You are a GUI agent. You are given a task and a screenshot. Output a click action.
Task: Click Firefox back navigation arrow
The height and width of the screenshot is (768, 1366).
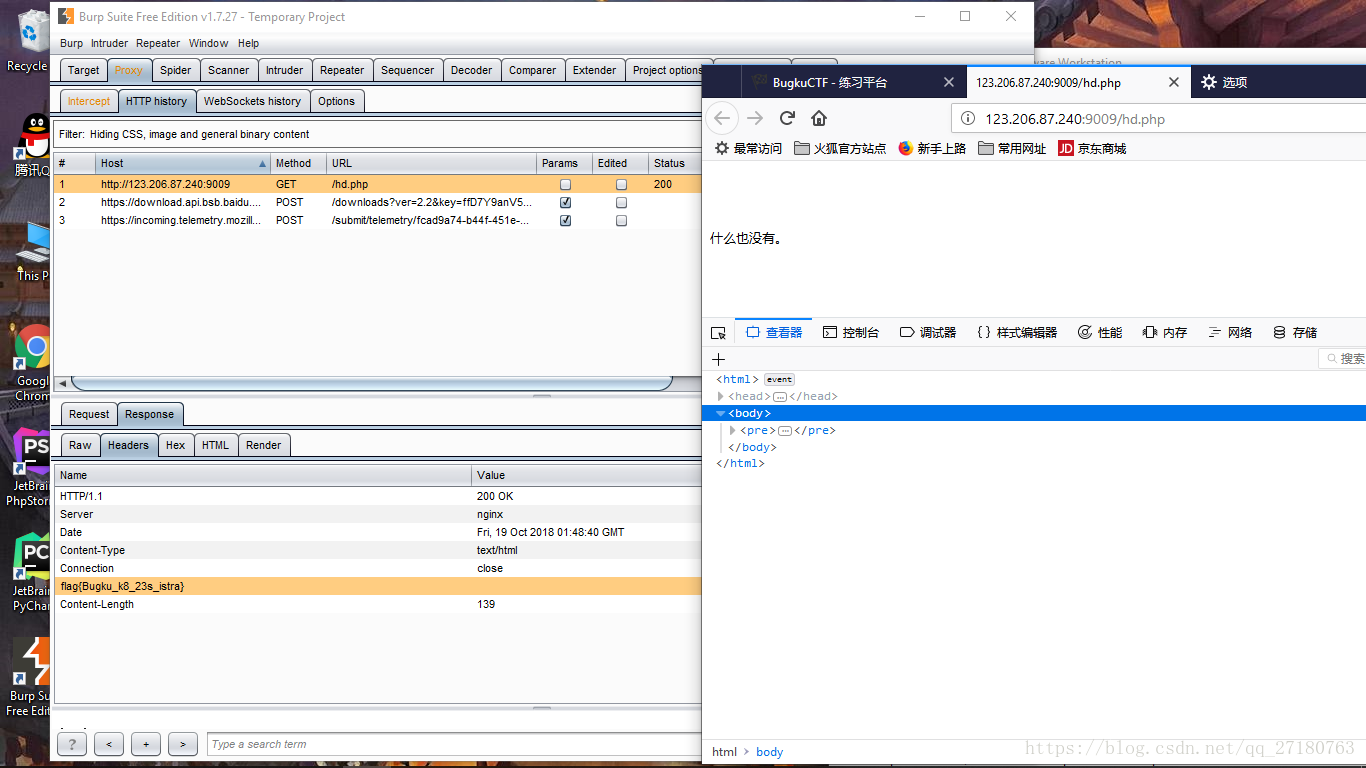(x=722, y=118)
